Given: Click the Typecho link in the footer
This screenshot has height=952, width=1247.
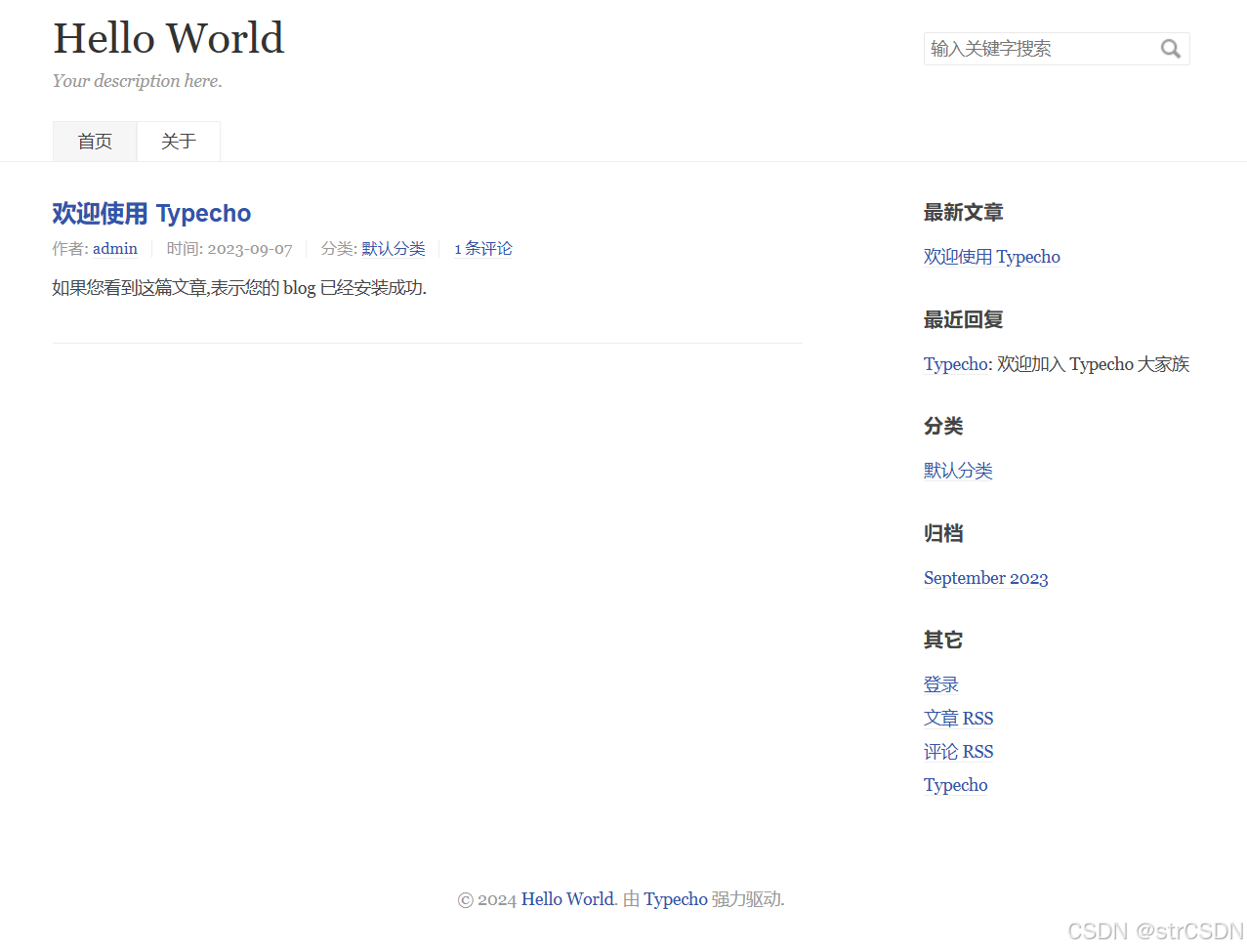Looking at the screenshot, I should coord(676,899).
